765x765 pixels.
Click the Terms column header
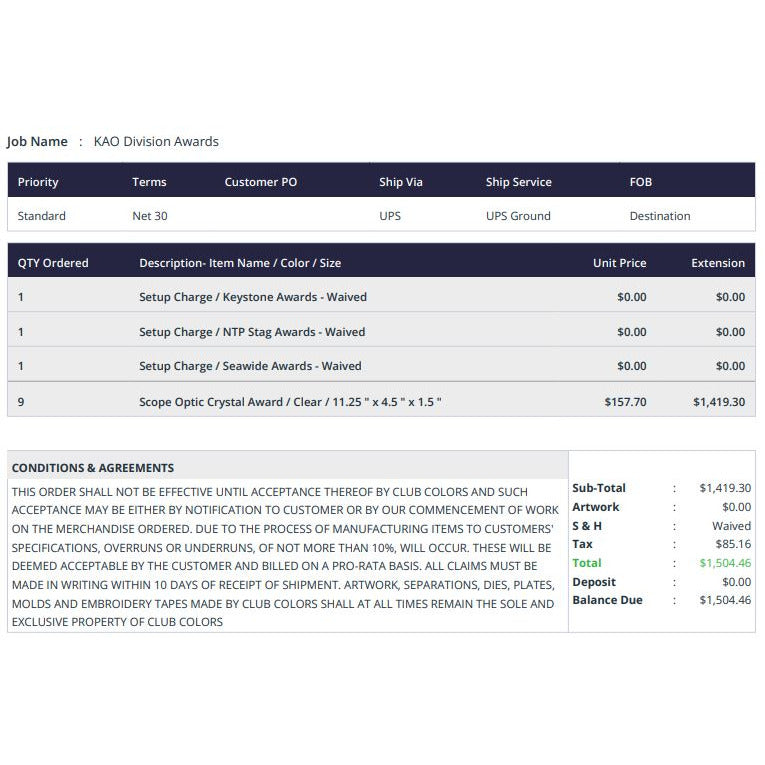tap(149, 182)
